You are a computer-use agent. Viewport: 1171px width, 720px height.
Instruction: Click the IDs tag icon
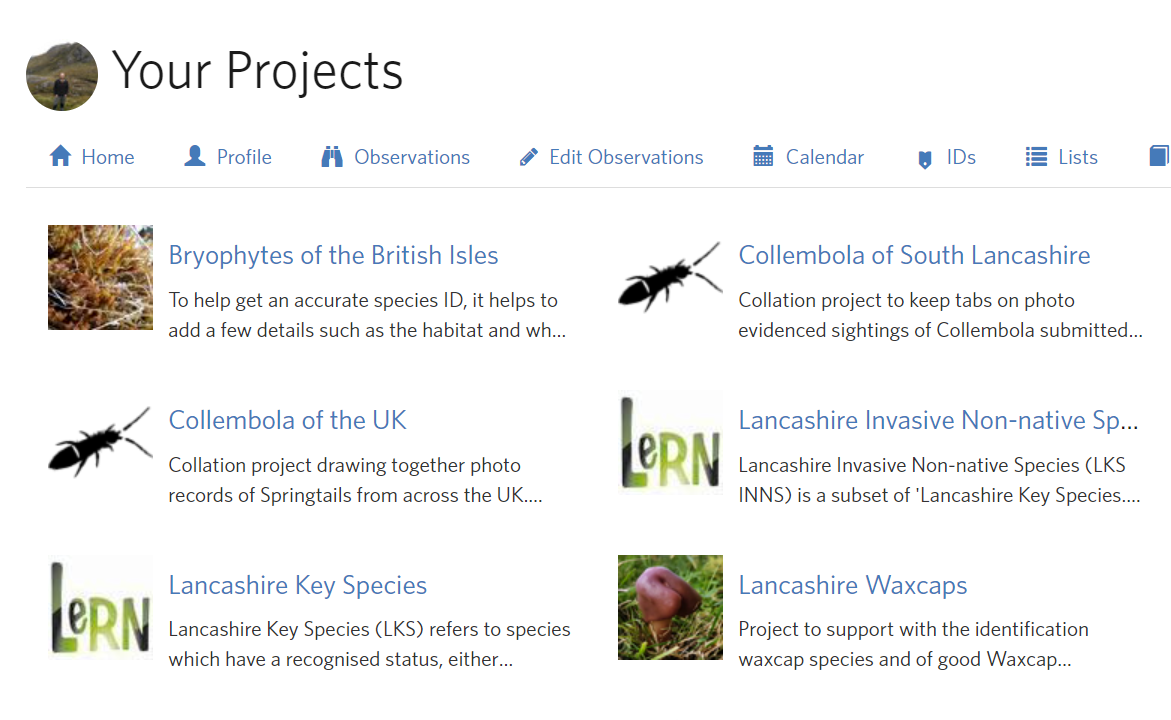pos(925,159)
